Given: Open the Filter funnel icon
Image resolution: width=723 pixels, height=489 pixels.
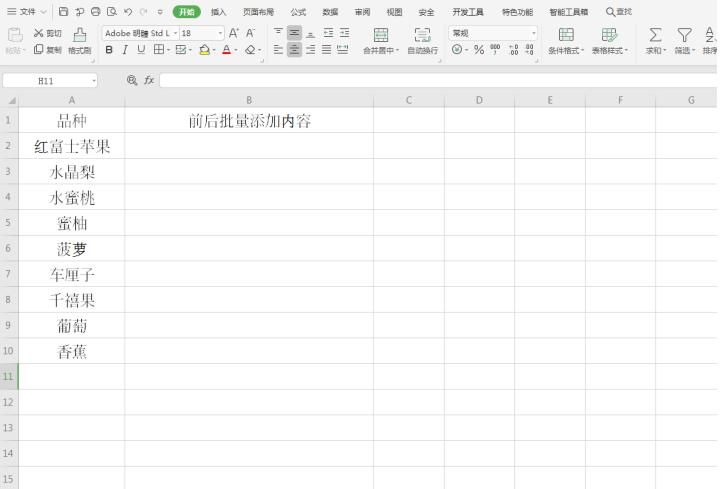Looking at the screenshot, I should (684, 35).
